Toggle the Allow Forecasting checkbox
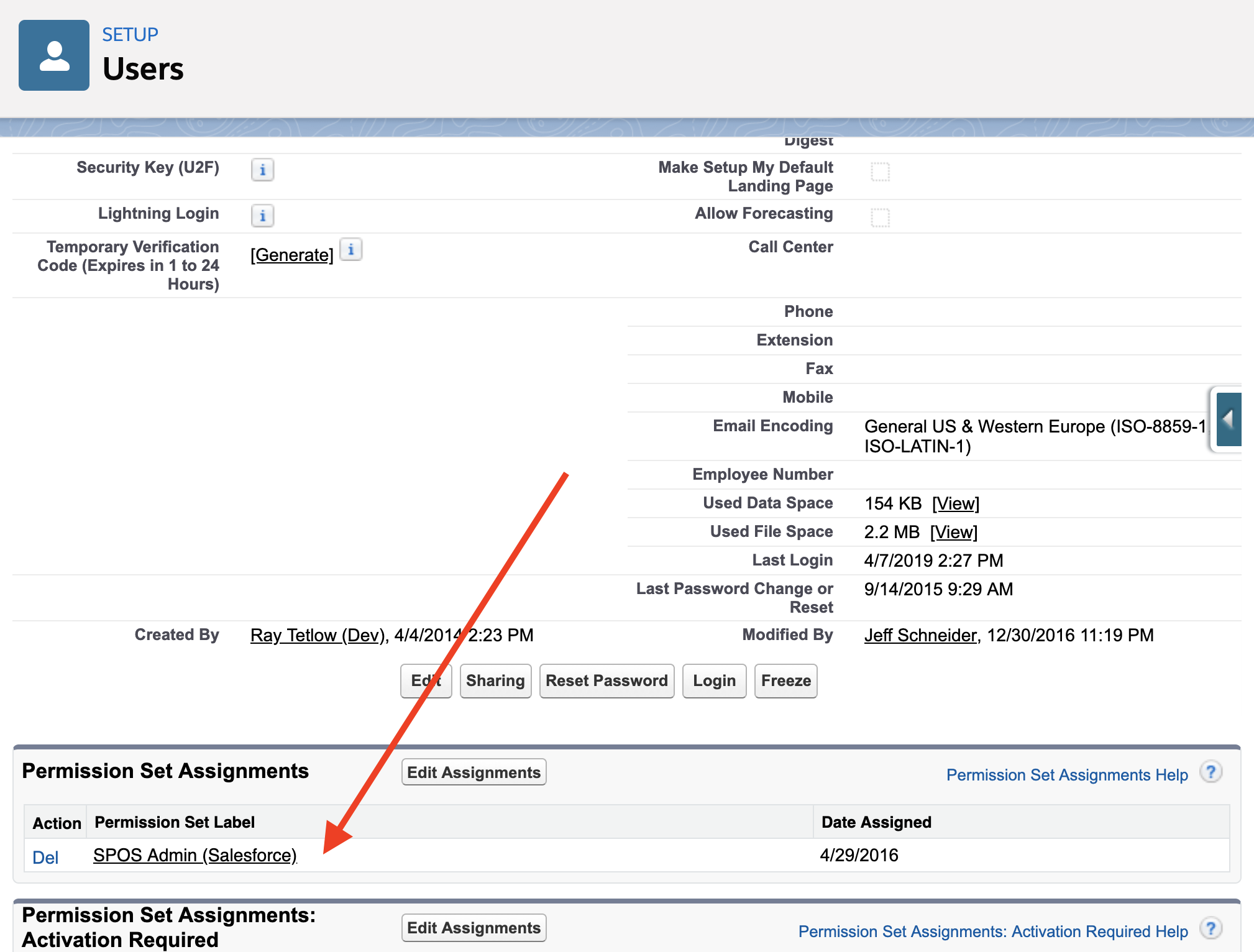Viewport: 1254px width, 952px height. (x=880, y=217)
